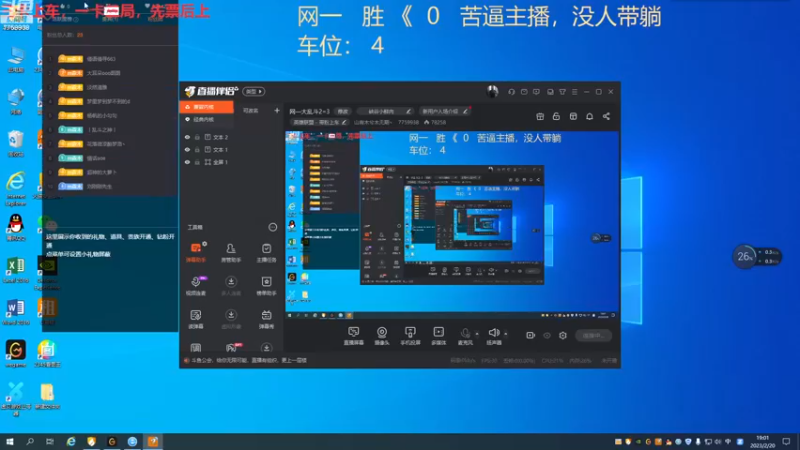Click the record video icon by the live button

[531, 335]
